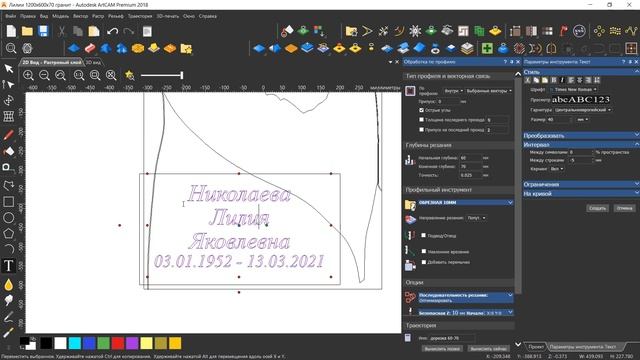
Task: Select the cyan color swatch
Action: pyautogui.click(x=75, y=343)
